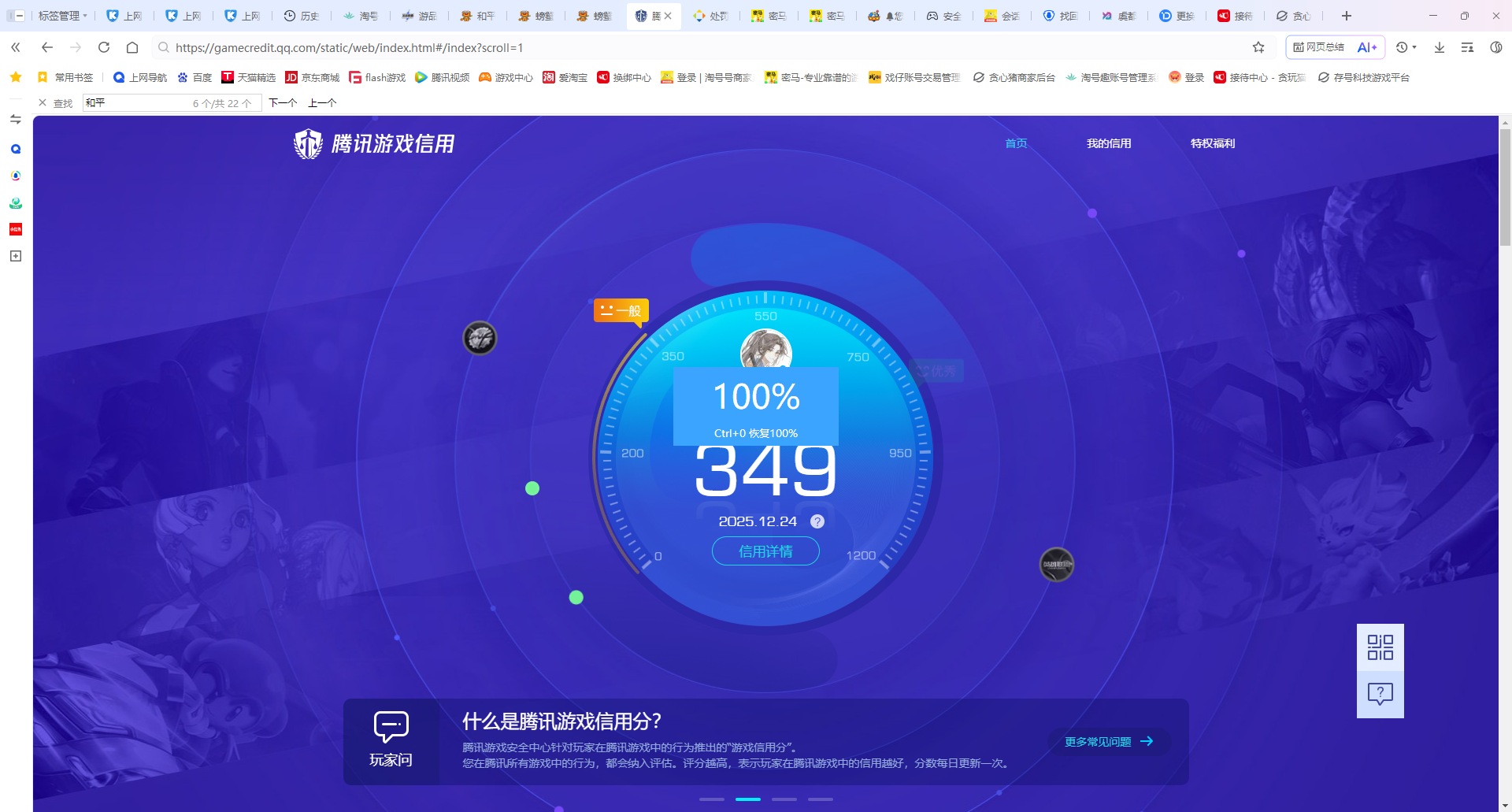
Task: Open the reading list icon in toolbar
Action: [x=1466, y=47]
